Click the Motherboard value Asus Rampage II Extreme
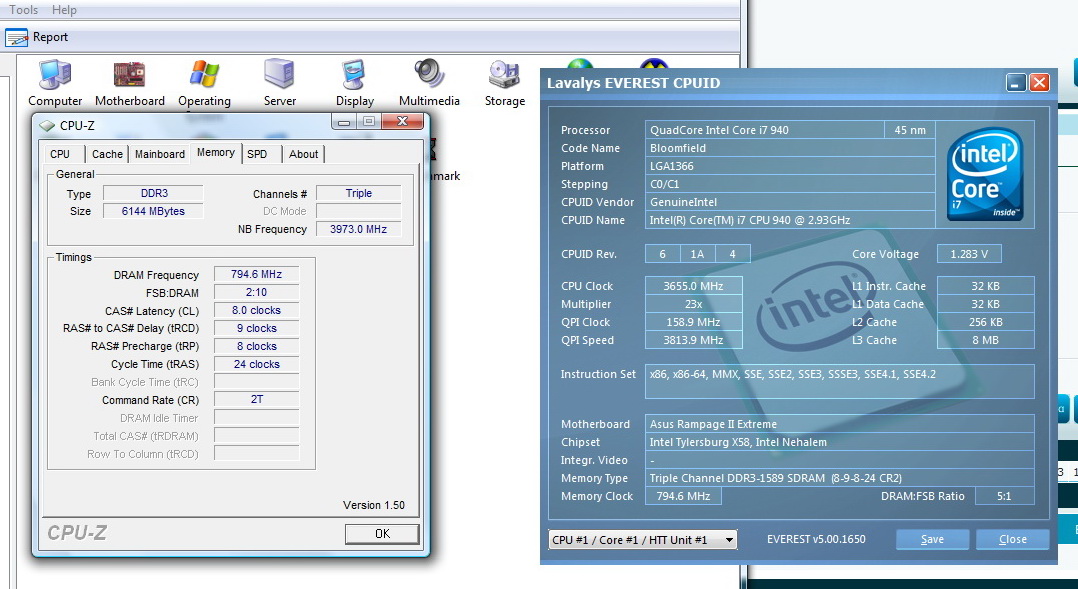1078x589 pixels. coord(839,424)
